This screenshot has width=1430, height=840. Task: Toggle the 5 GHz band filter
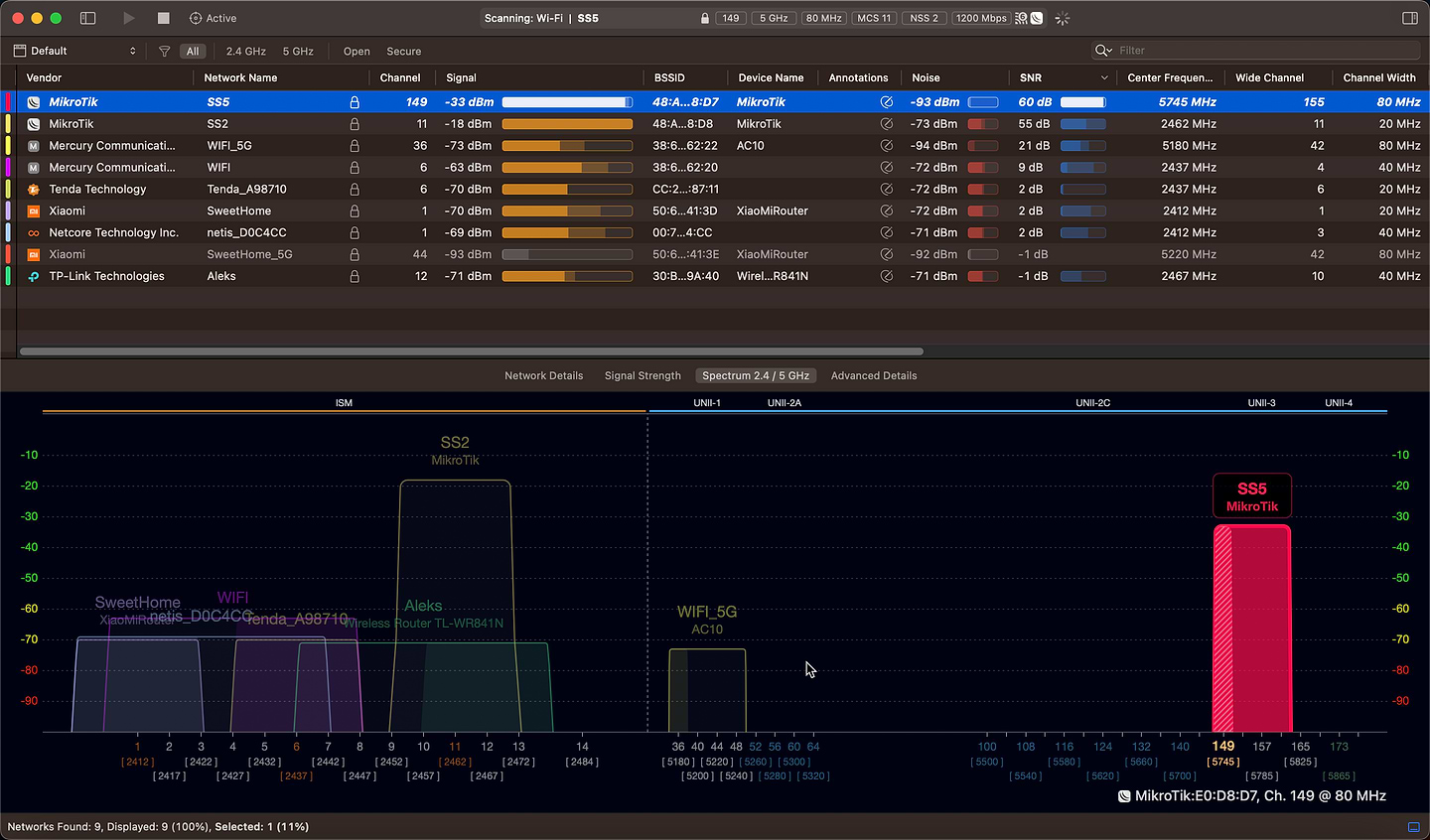[x=298, y=51]
